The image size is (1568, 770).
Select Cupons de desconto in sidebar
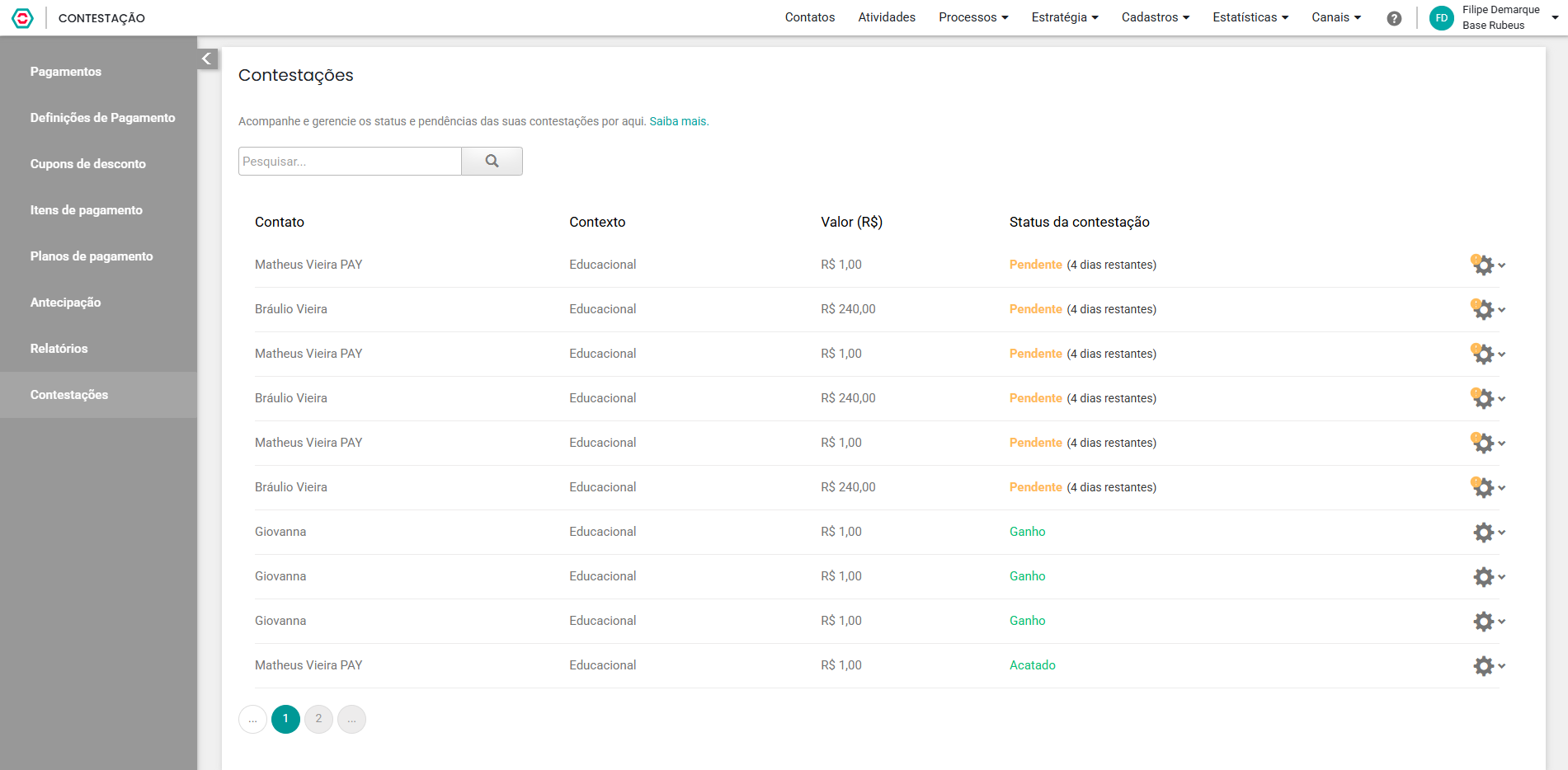(x=98, y=164)
